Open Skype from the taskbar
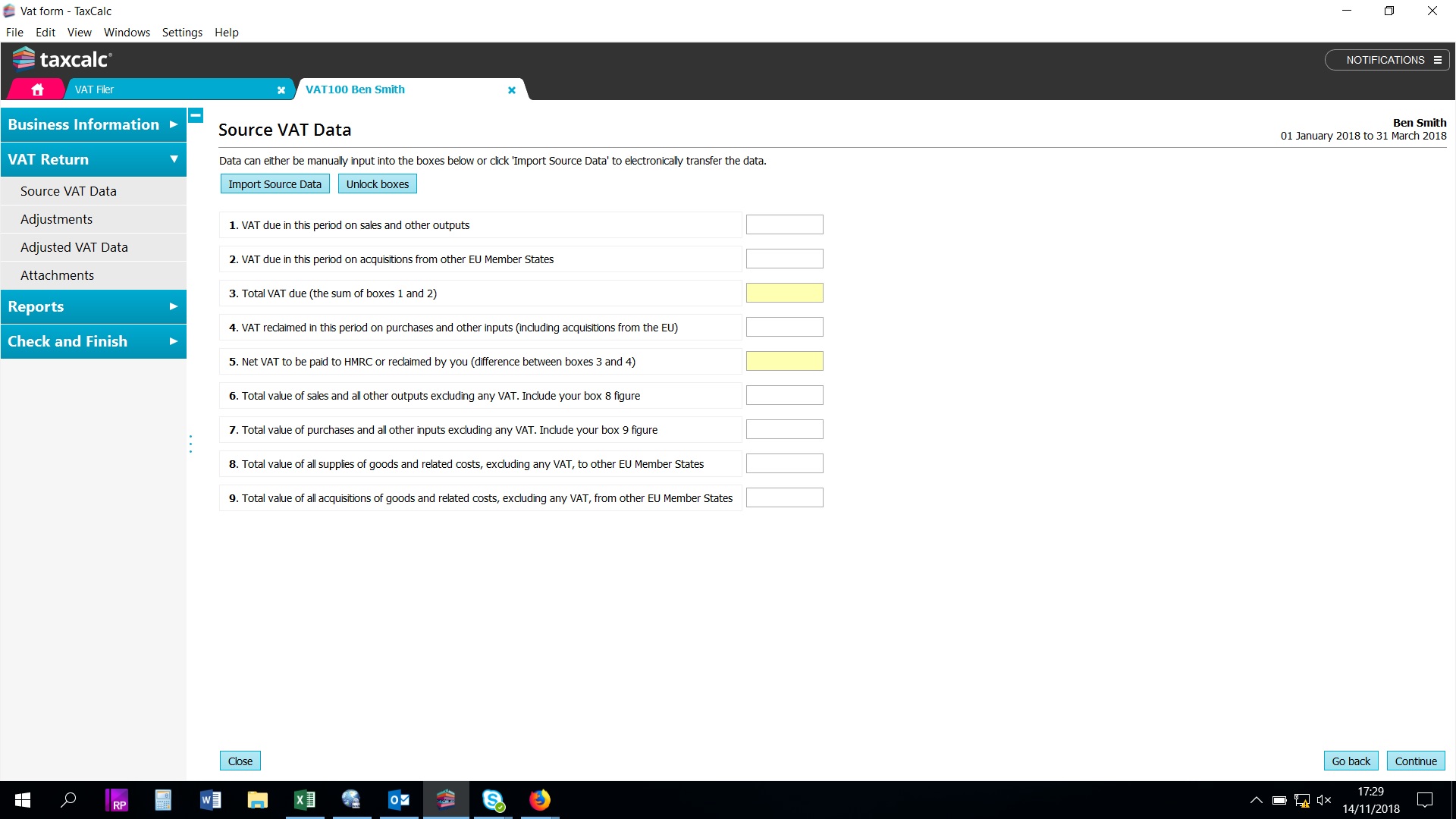 (x=493, y=799)
